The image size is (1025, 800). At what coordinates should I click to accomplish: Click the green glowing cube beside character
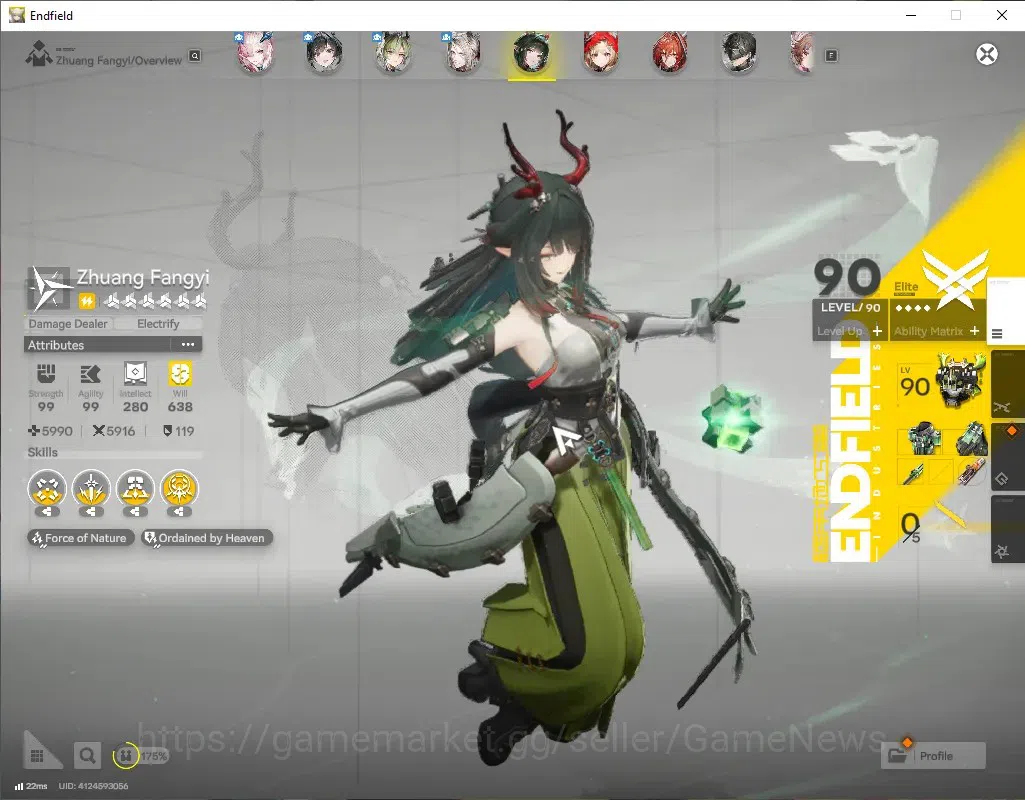[x=731, y=417]
